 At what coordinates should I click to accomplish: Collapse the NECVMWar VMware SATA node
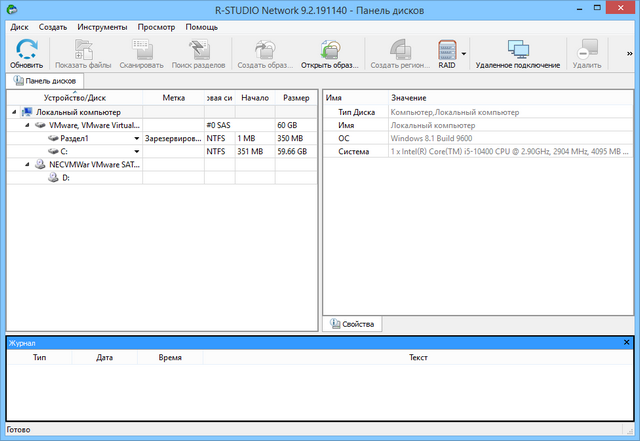pyautogui.click(x=28, y=165)
